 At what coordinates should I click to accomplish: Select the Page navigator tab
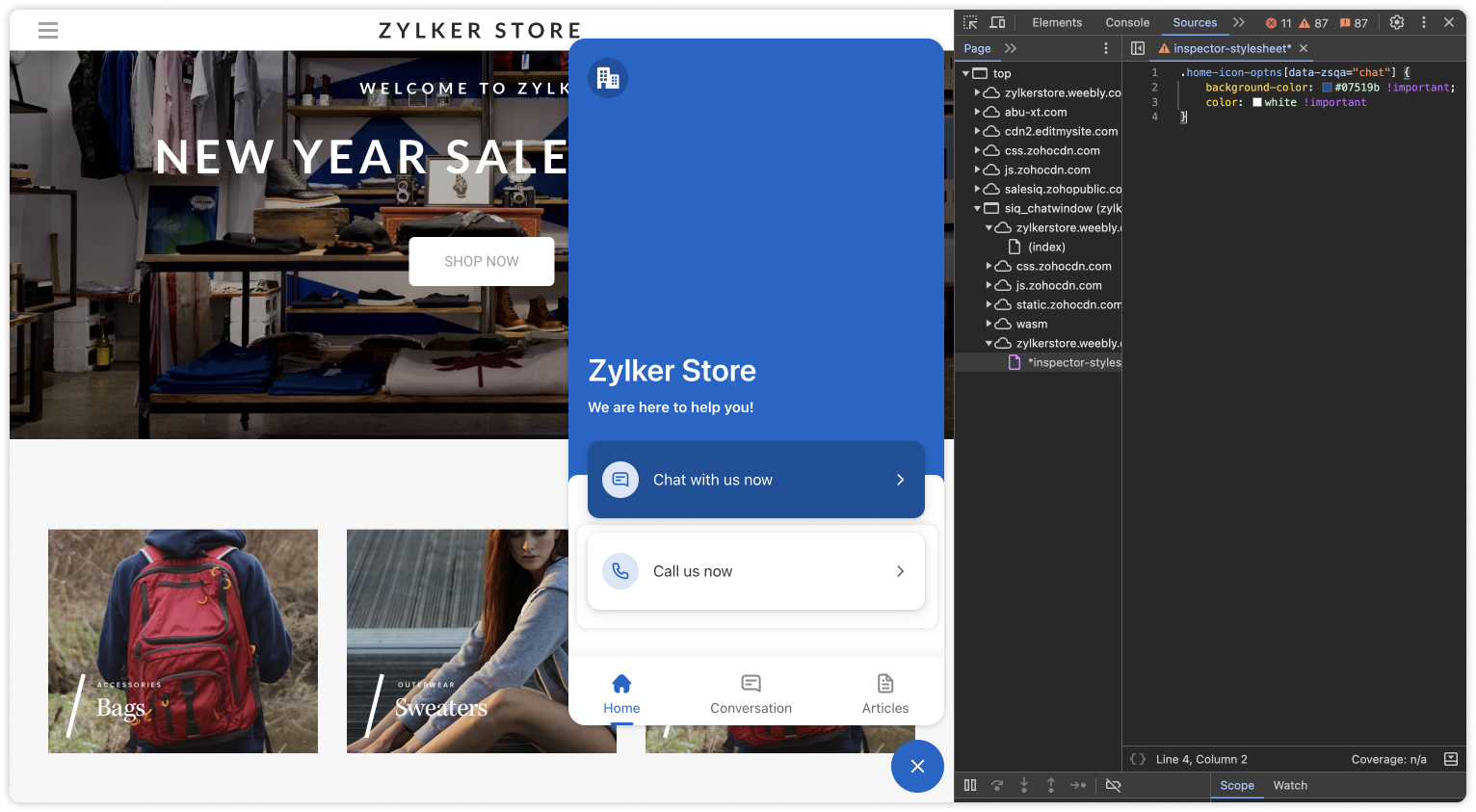coord(977,48)
